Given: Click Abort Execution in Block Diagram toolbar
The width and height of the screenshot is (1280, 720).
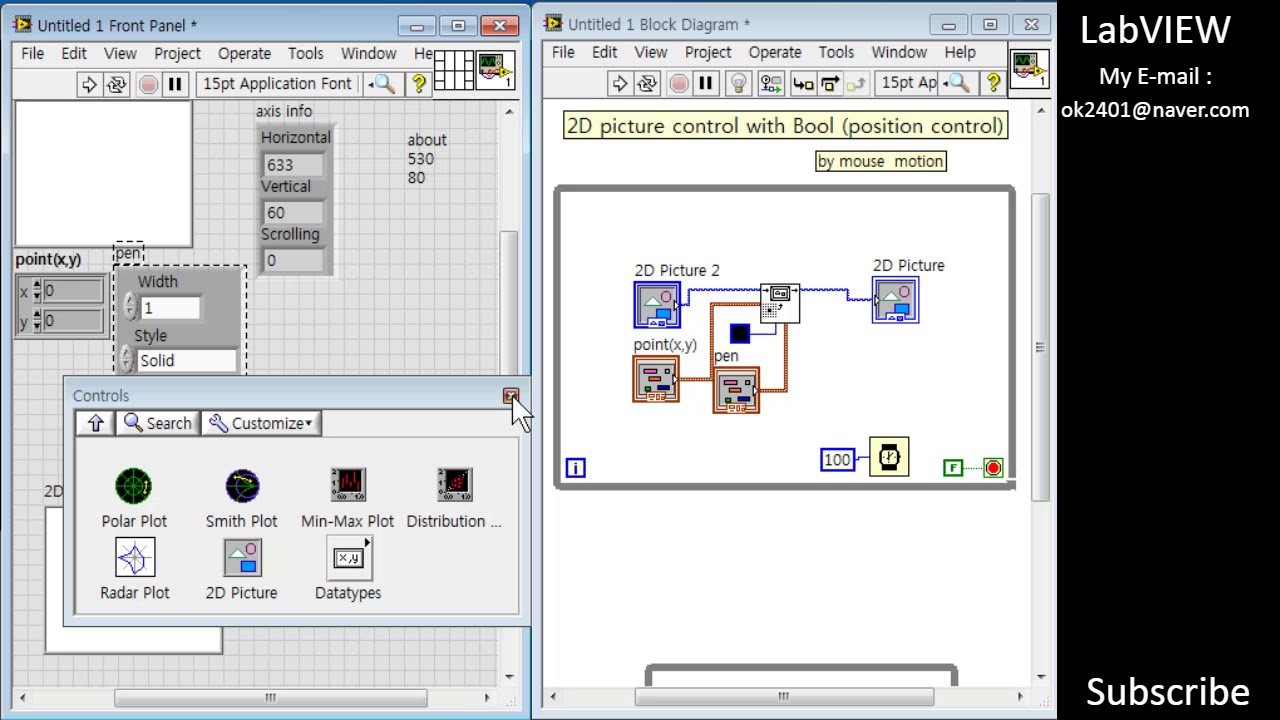Looking at the screenshot, I should click(x=678, y=83).
